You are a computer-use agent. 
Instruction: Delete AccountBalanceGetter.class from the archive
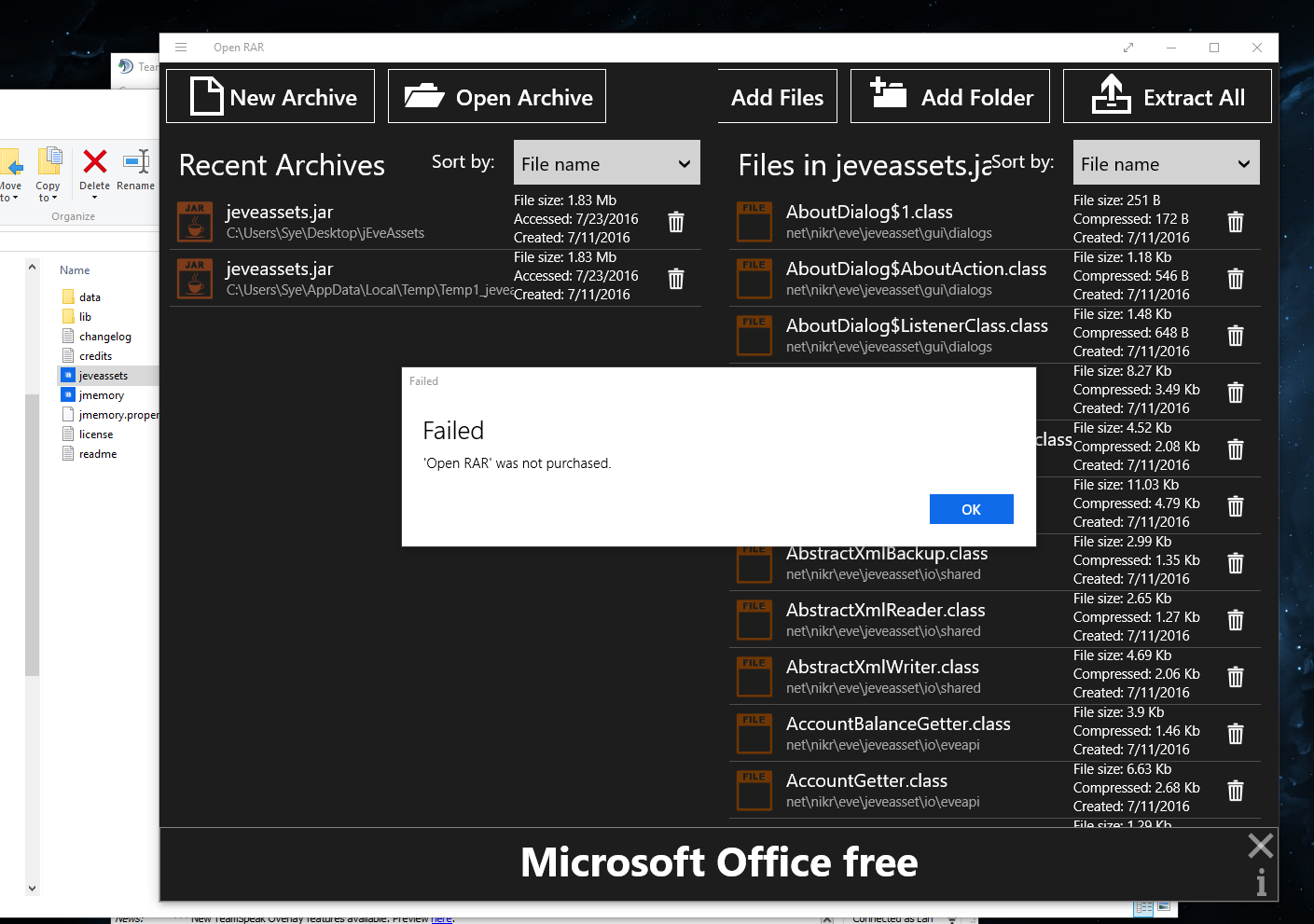coord(1236,734)
